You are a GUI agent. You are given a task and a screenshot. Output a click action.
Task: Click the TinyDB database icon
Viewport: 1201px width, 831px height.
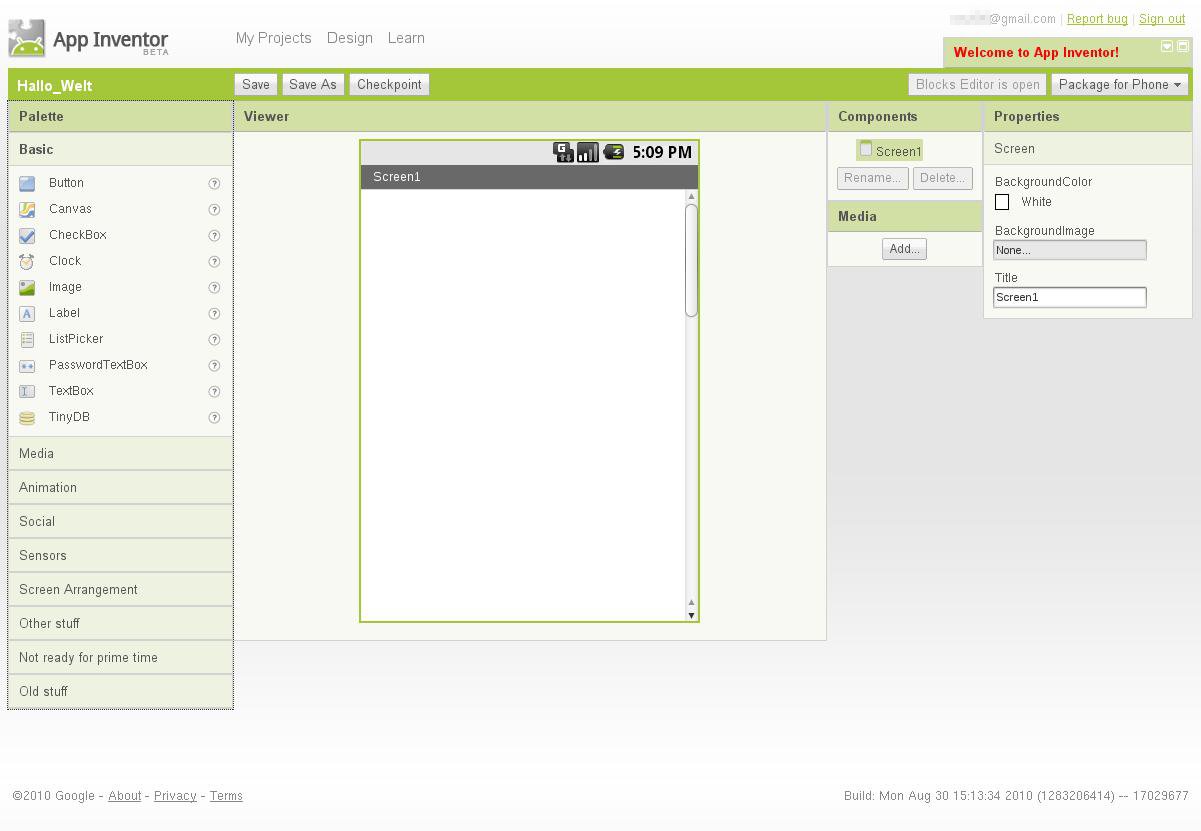tap(27, 418)
